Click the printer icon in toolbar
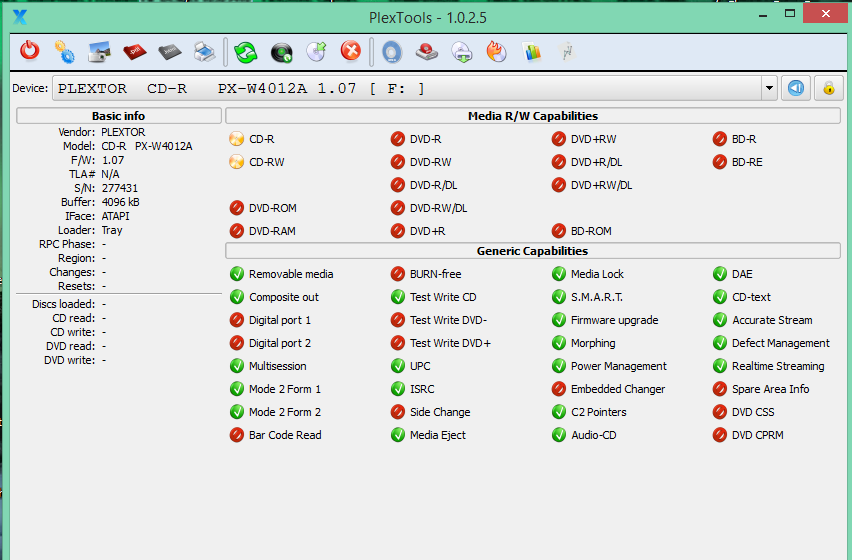This screenshot has height=560, width=852. [205, 52]
